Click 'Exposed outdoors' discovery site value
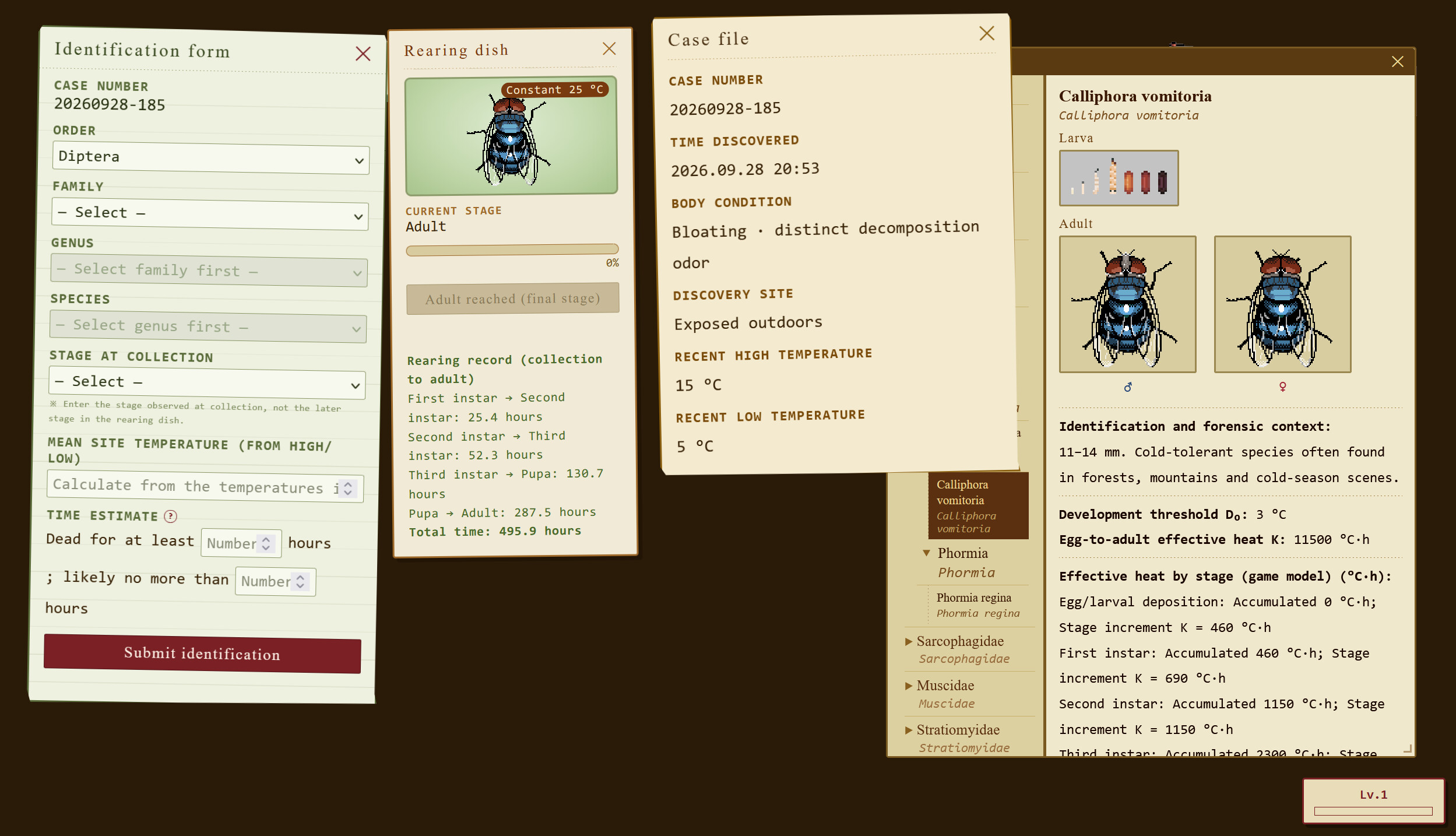This screenshot has width=1456, height=836. [748, 323]
